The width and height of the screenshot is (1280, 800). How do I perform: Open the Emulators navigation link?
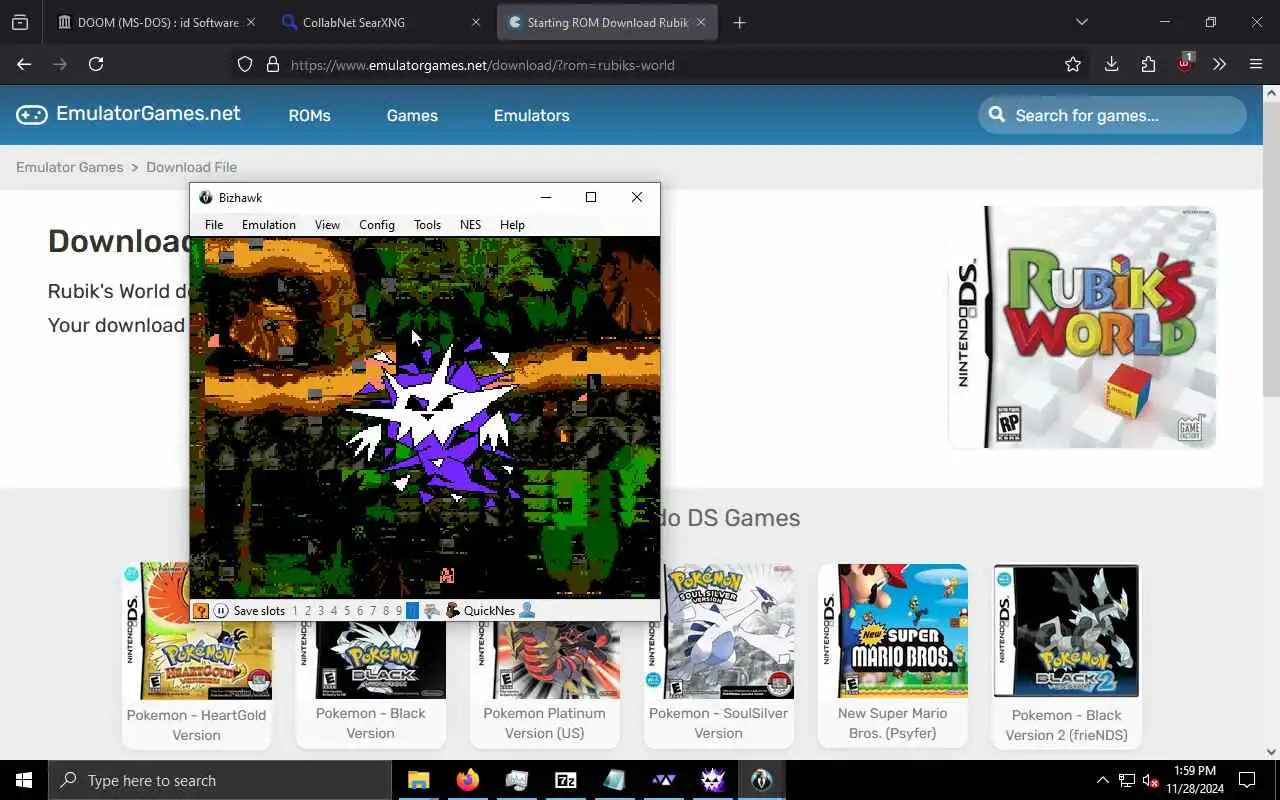coord(531,116)
